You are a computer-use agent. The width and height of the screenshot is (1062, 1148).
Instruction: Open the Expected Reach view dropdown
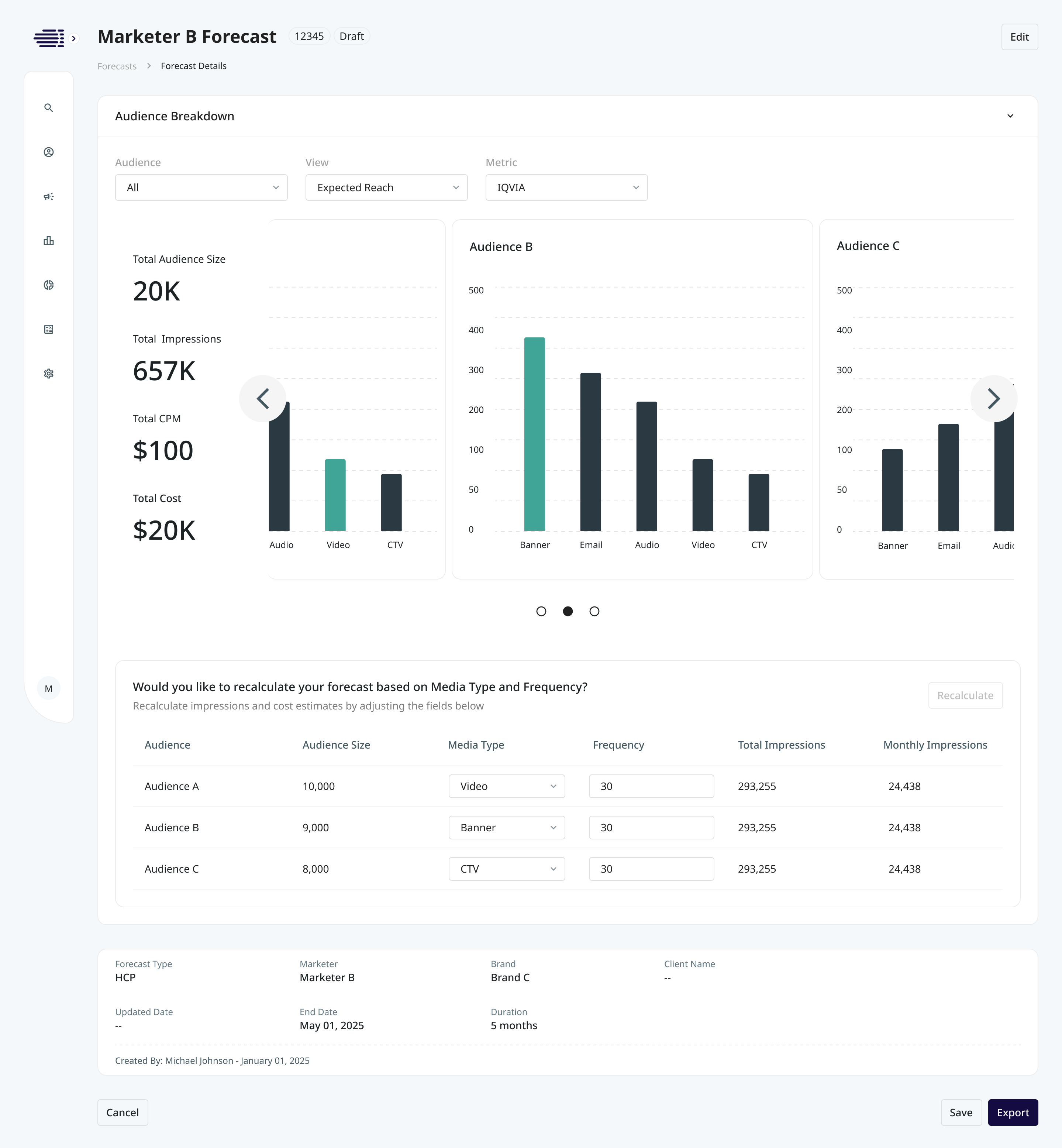pos(386,188)
